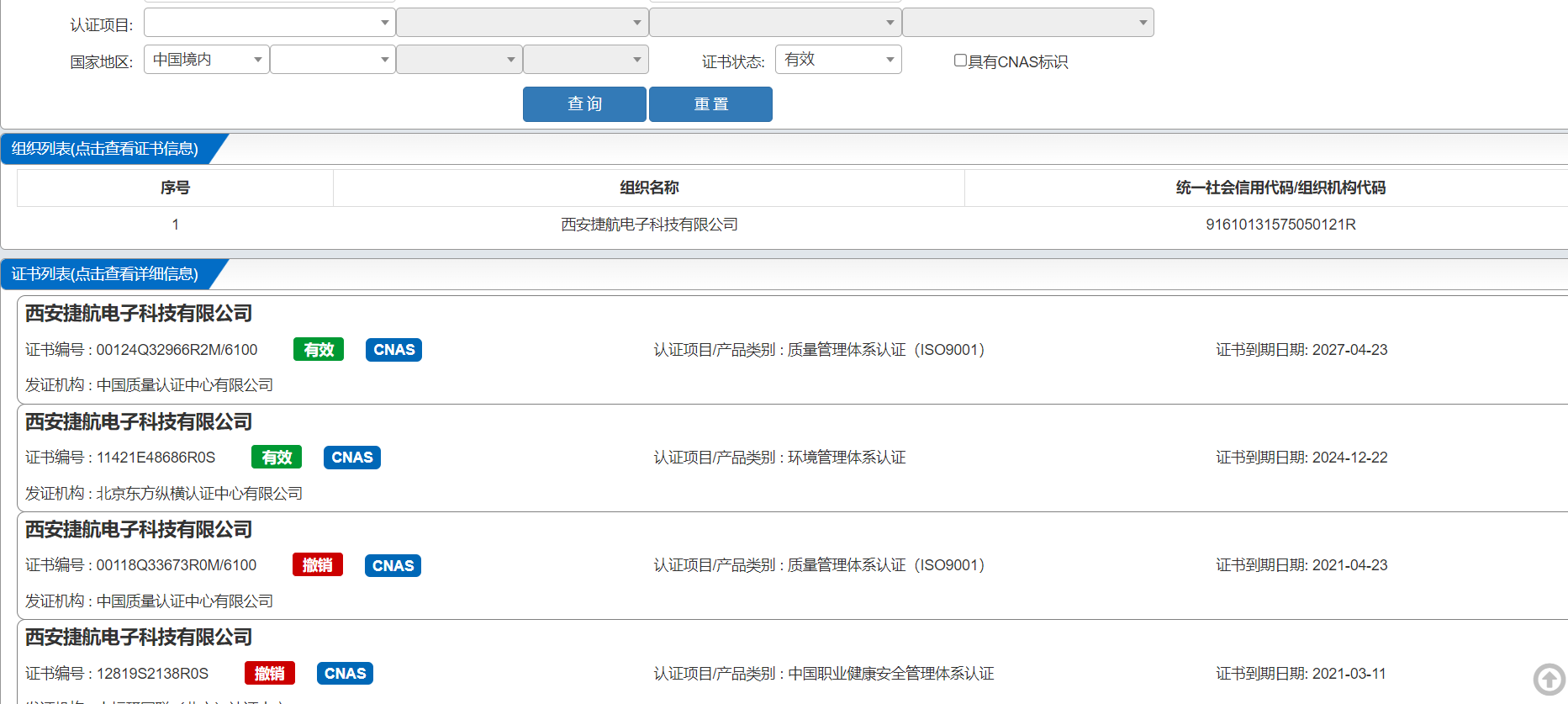Click the 组织名称 column header

coord(649,188)
